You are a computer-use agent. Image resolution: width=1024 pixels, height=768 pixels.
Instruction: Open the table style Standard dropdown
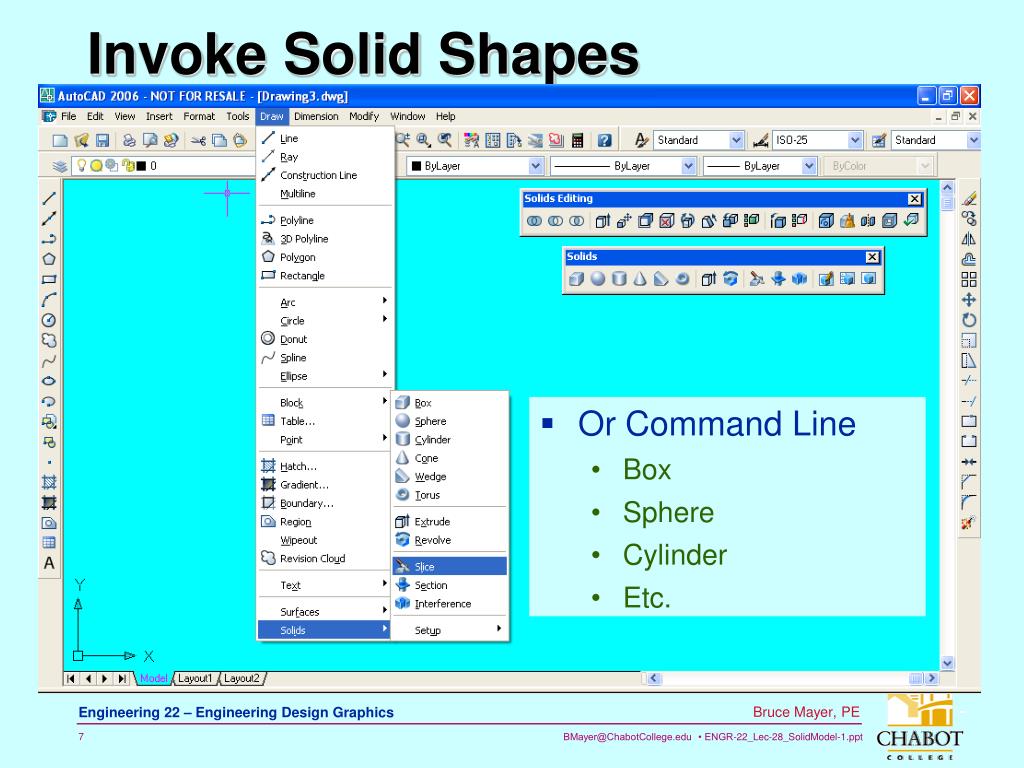(x=974, y=140)
